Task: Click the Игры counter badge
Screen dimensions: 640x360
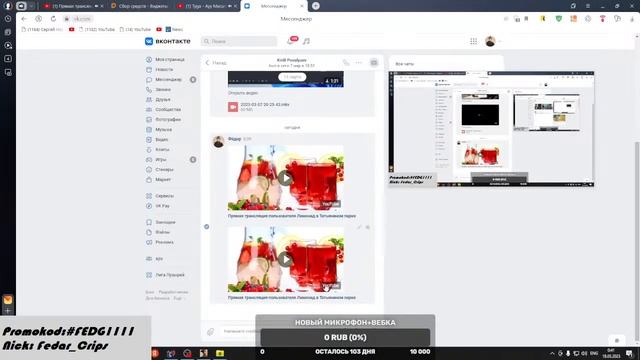Action: tap(193, 160)
